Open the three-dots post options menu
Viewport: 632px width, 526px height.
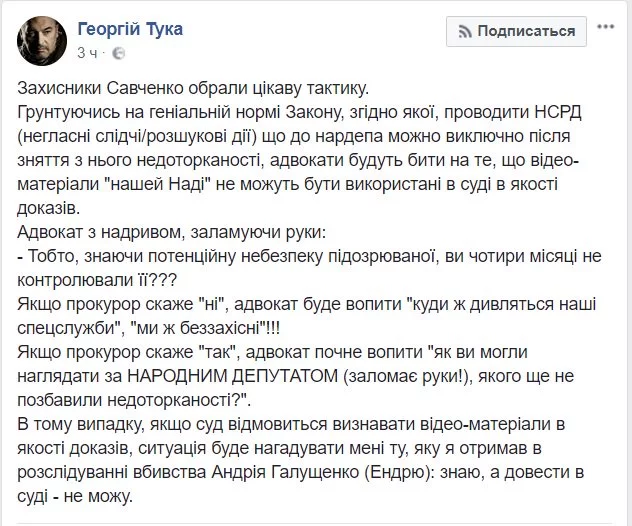coord(605,27)
